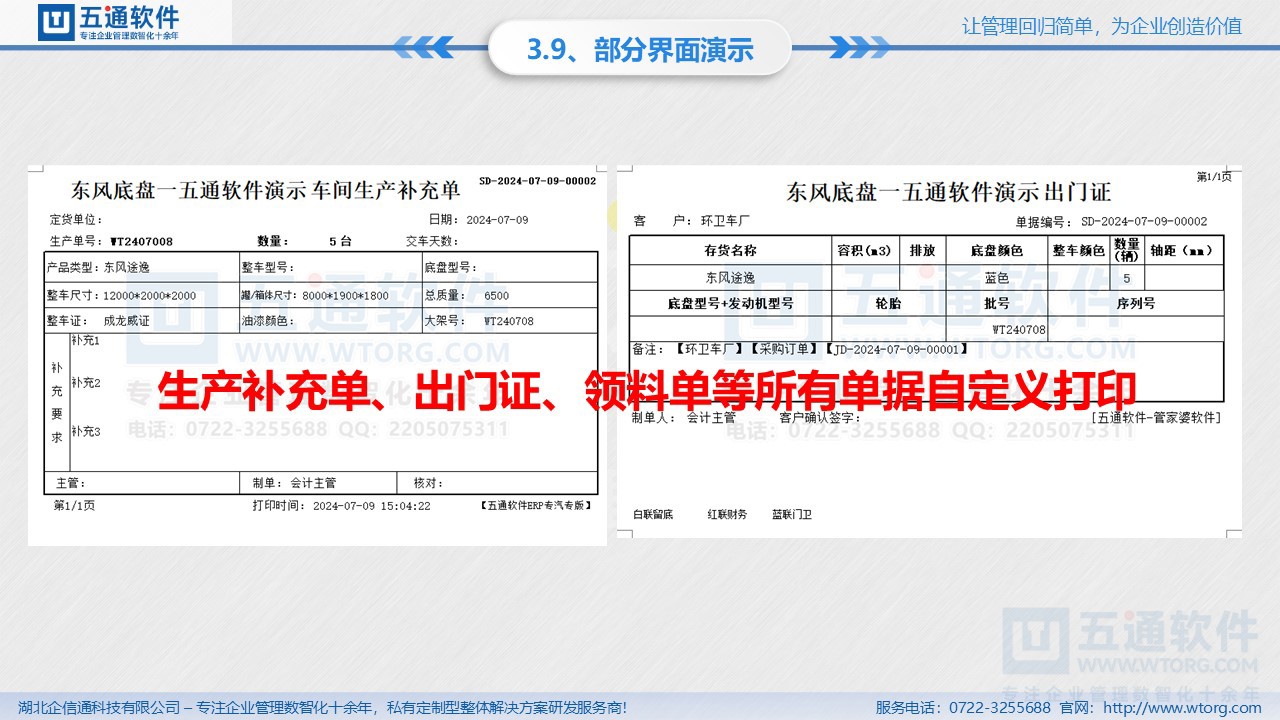1280x720 pixels.
Task: Open the 出门证 document thumbnail
Action: click(929, 352)
